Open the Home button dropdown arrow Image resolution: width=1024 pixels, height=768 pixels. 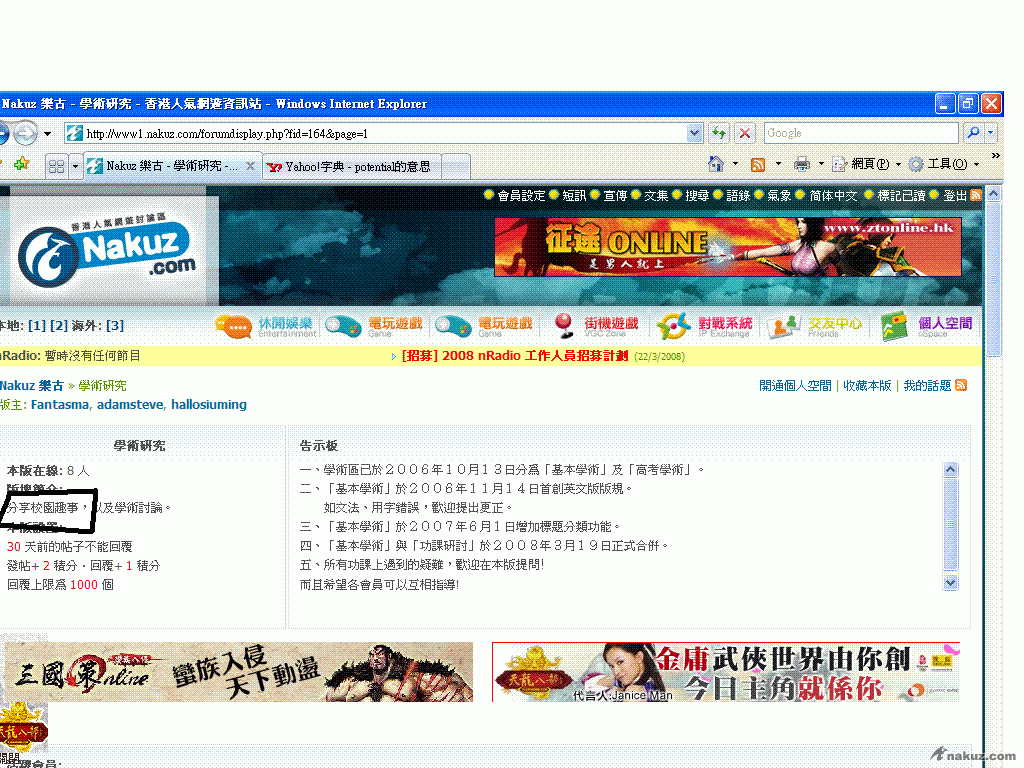(735, 164)
